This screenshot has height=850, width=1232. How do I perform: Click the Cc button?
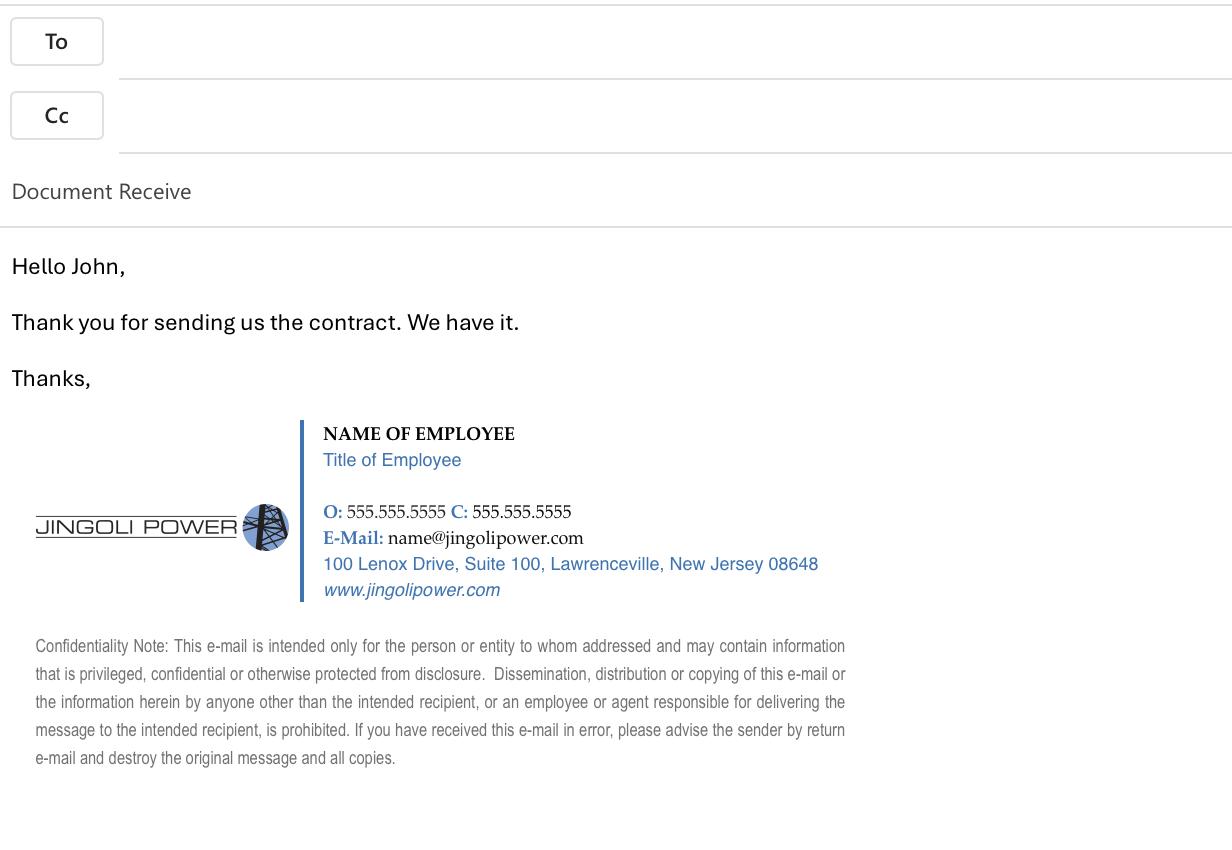[x=57, y=116]
